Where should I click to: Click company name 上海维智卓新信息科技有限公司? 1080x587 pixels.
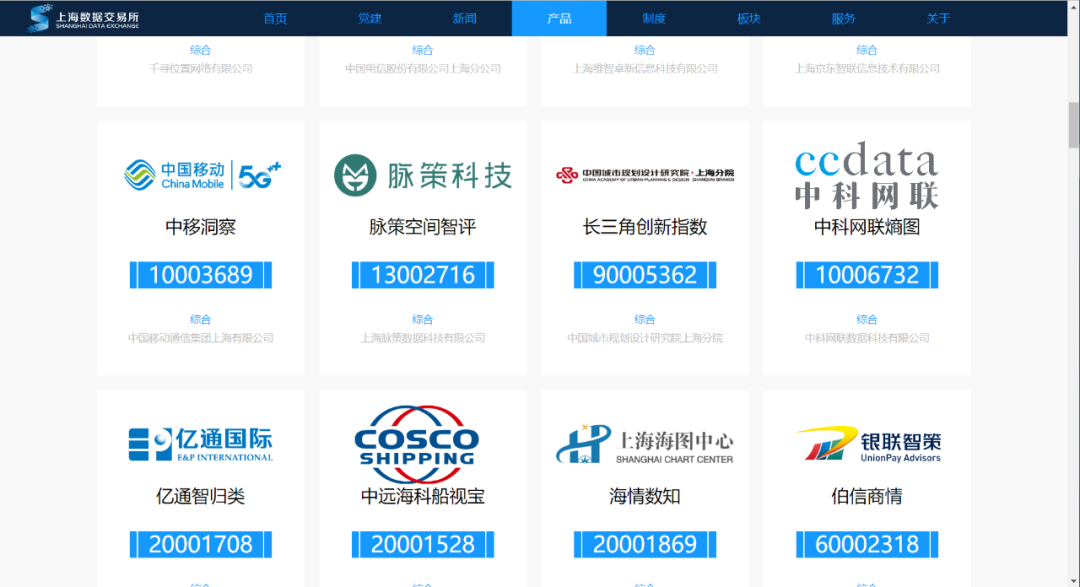coord(645,68)
